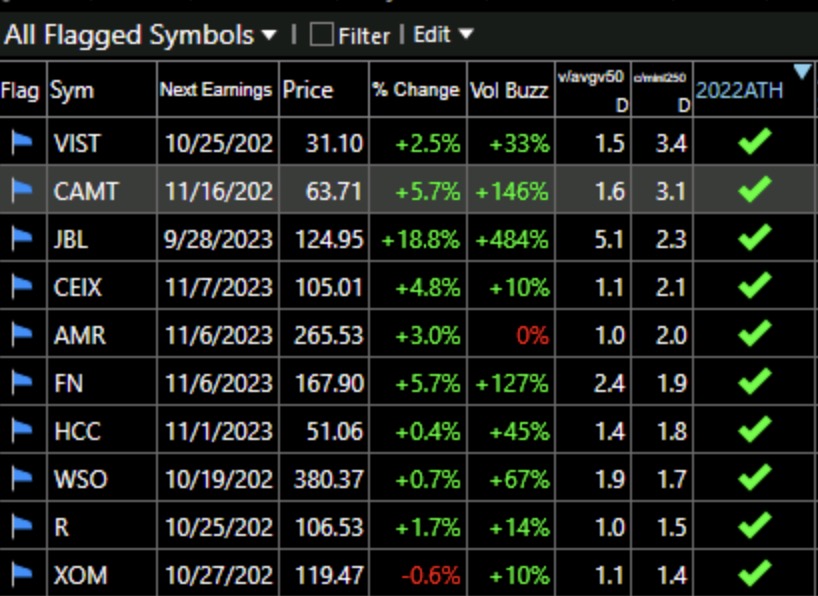Viewport: 818px width, 596px height.
Task: Click CEIX's next earnings date 11/7/2023
Action: click(219, 288)
